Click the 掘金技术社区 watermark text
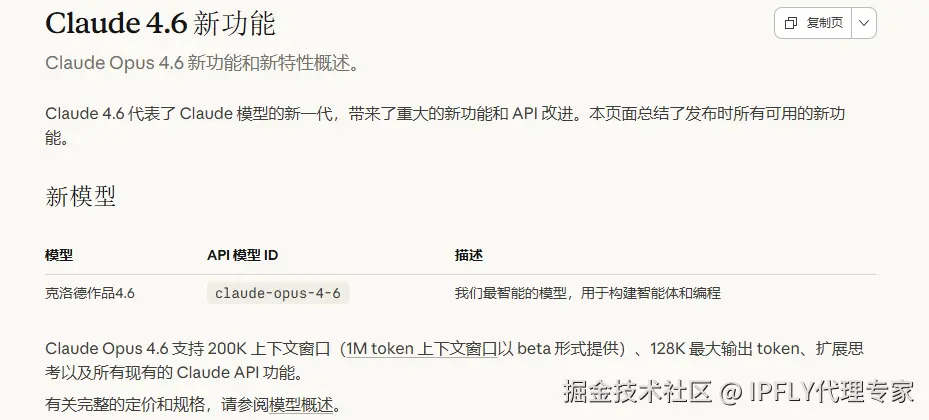Viewport: 929px width, 420px height. click(x=636, y=391)
